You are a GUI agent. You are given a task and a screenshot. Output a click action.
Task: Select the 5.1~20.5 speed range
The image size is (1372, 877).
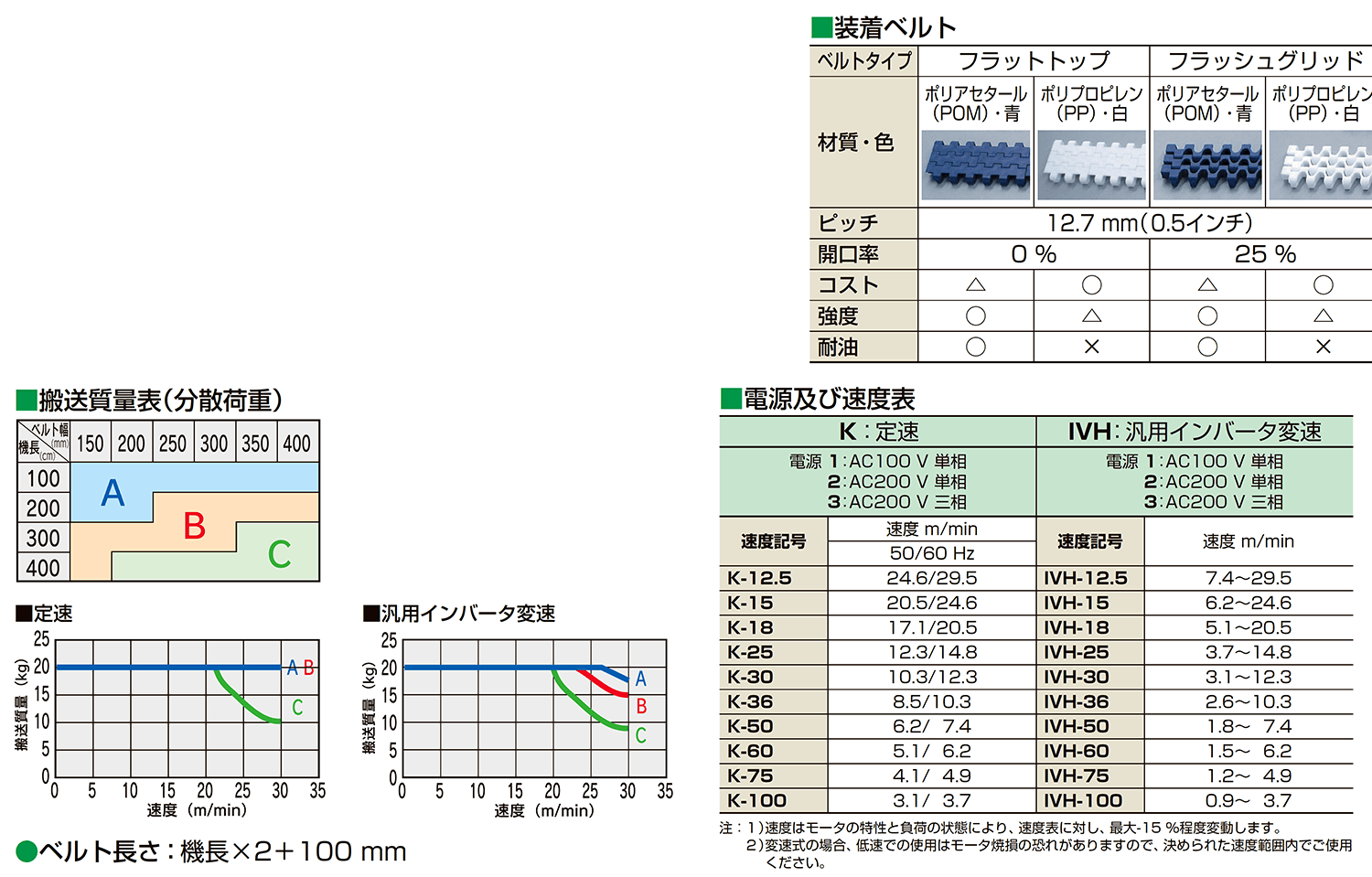pos(1249,627)
